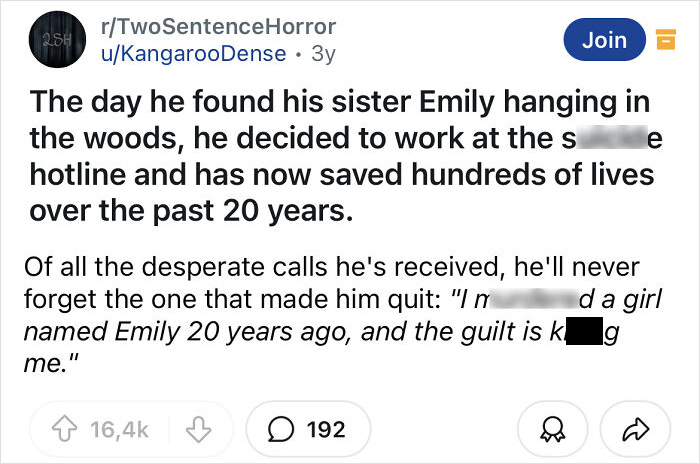Viewport: 700px width, 464px height.
Task: Upvote the post with the up arrow
Action: click(x=65, y=429)
